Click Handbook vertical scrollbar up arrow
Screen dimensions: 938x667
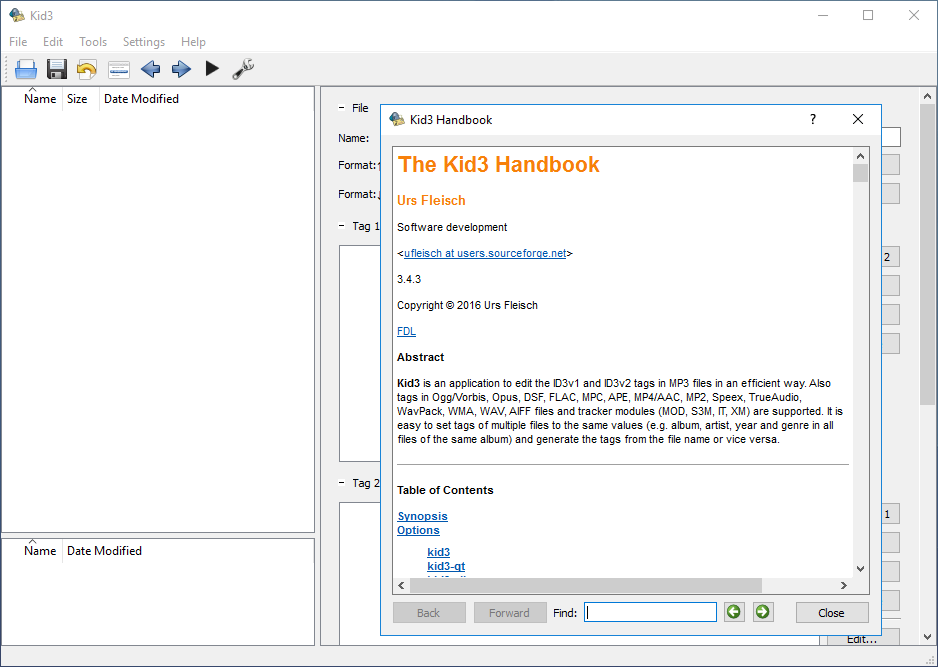tap(860, 156)
